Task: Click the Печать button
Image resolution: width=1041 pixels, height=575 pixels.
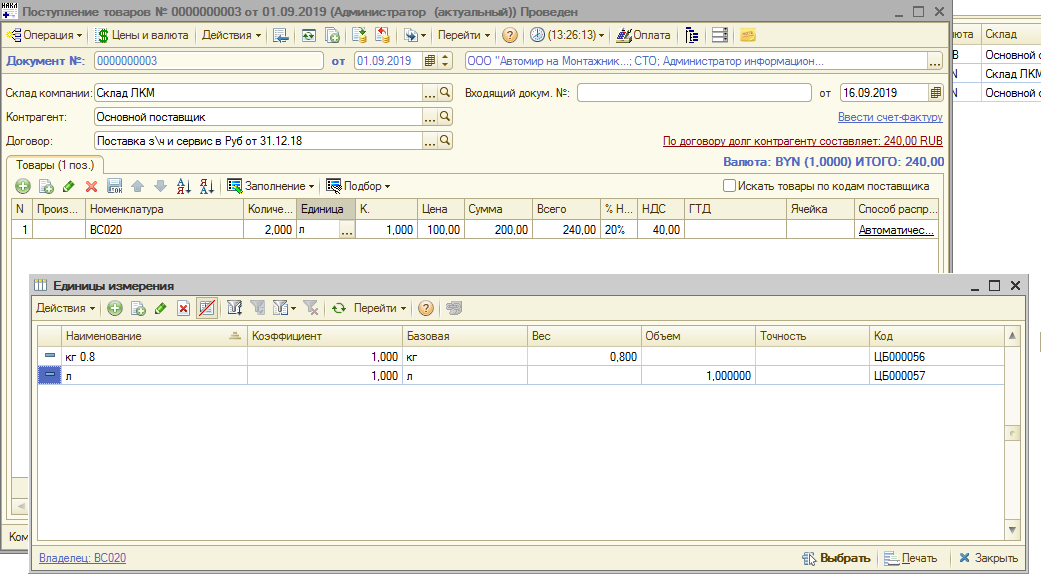Action: [x=910, y=558]
